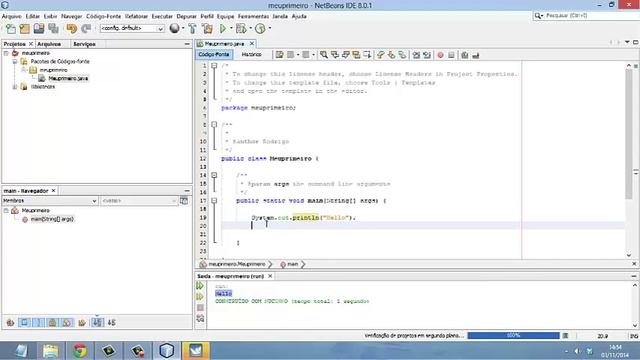
Task: Click the Open Project toolbar icon
Action: (x=39, y=29)
